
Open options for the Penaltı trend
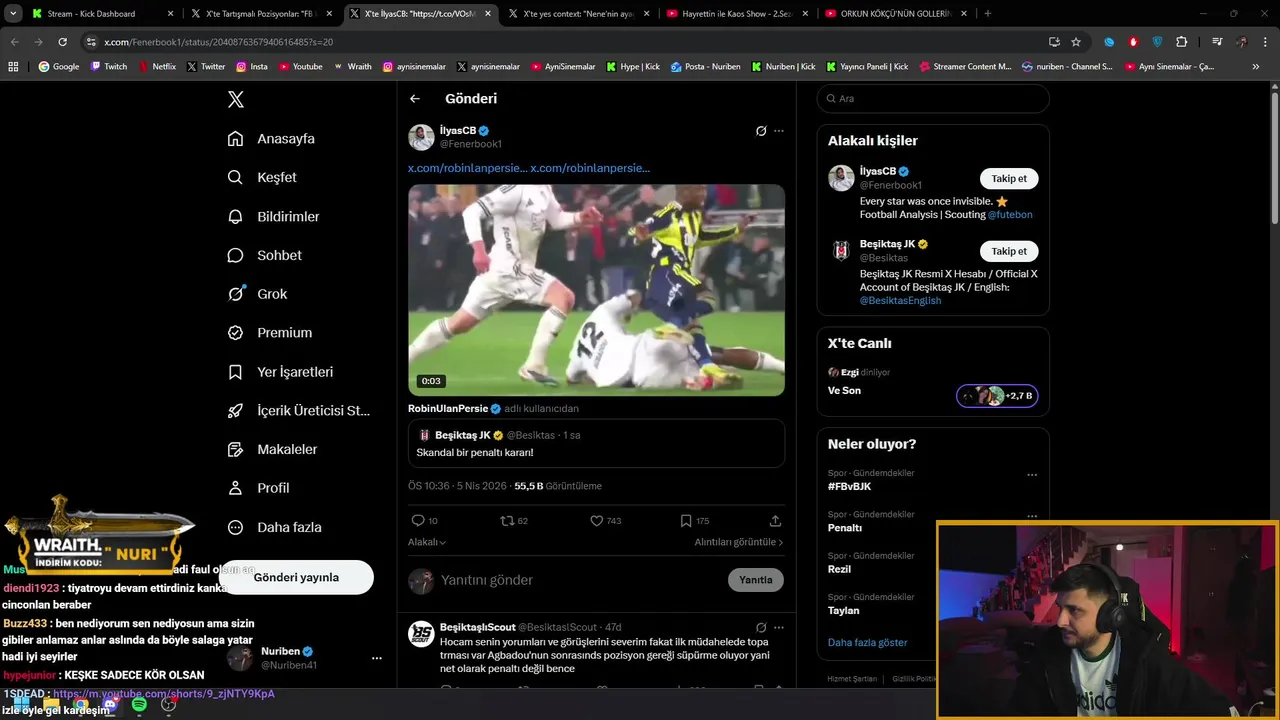click(x=1032, y=516)
